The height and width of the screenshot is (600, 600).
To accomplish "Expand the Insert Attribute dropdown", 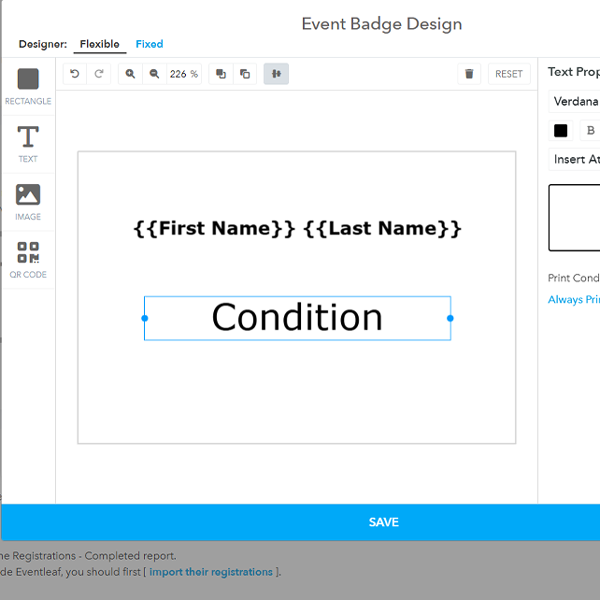I will click(x=576, y=160).
